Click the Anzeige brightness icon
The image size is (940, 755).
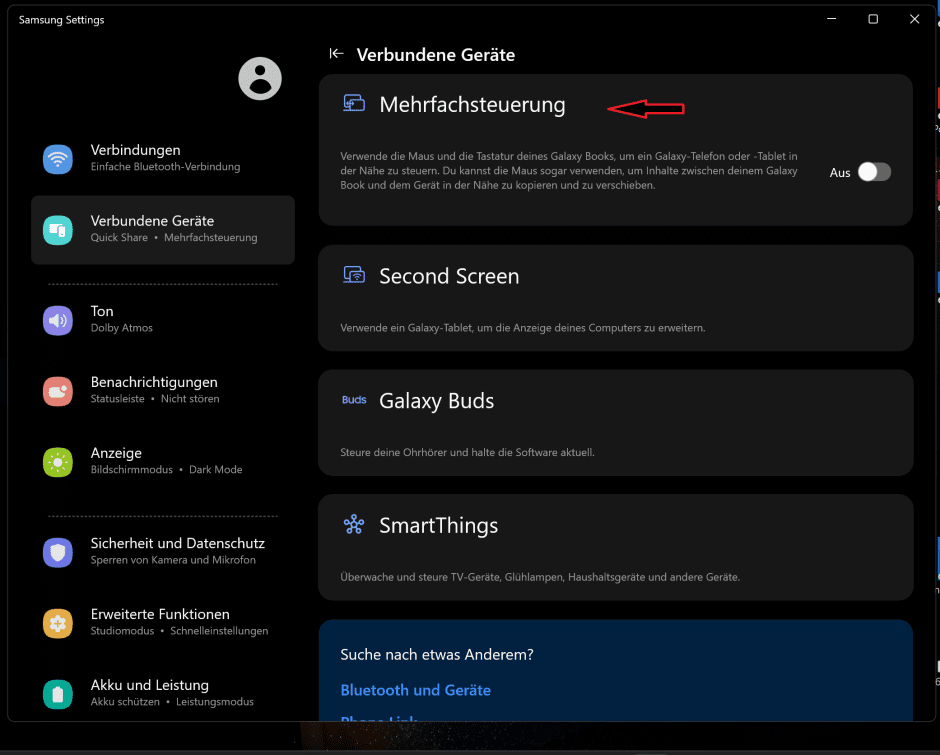pyautogui.click(x=58, y=462)
